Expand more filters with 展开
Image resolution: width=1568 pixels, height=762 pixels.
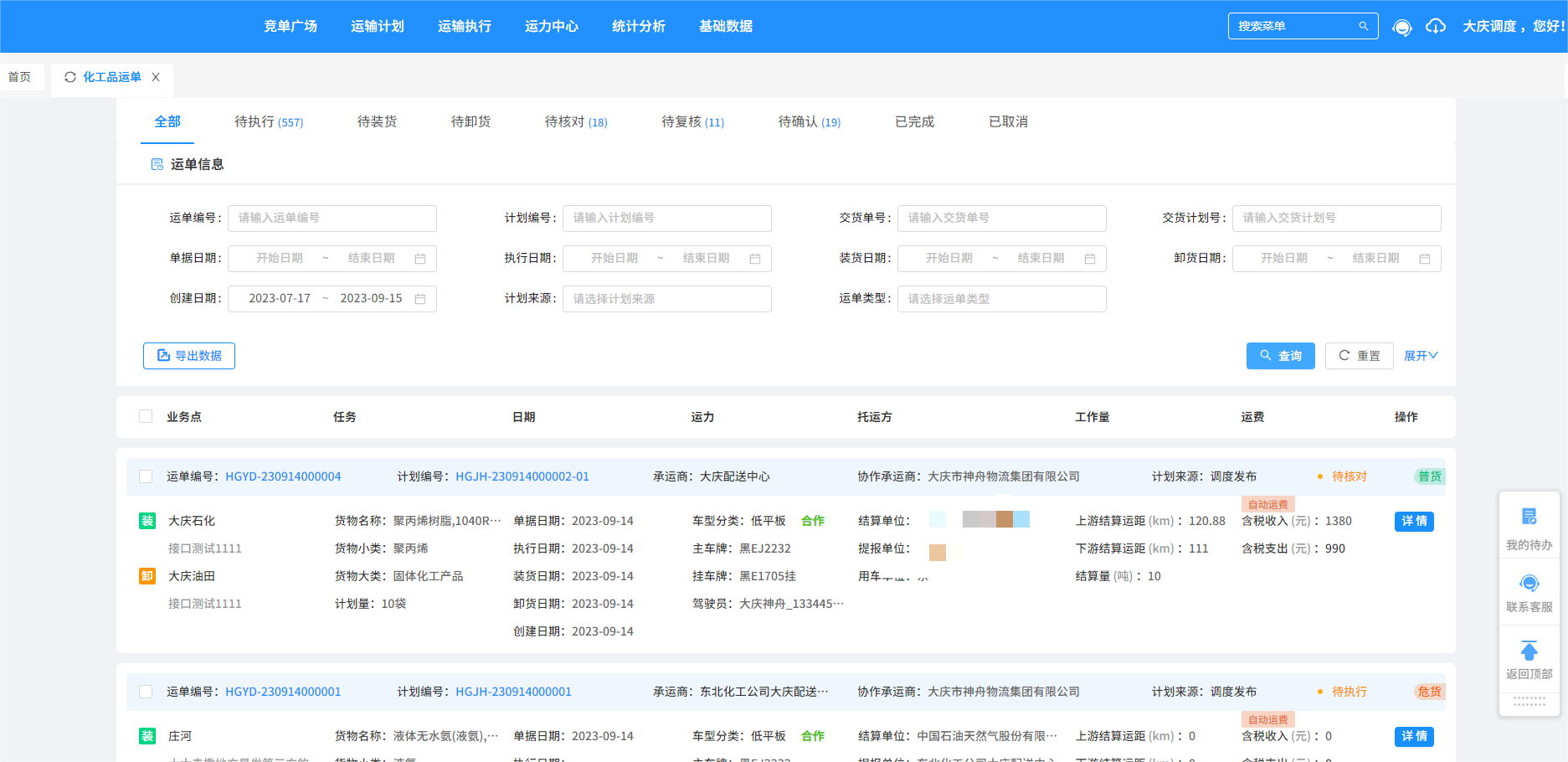tap(1421, 356)
